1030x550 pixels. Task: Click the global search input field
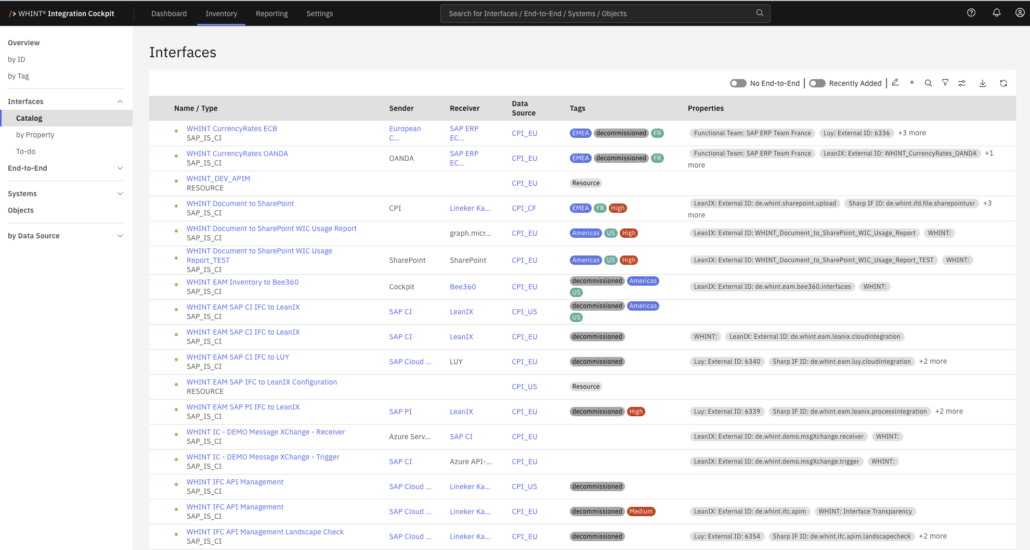click(x=605, y=13)
